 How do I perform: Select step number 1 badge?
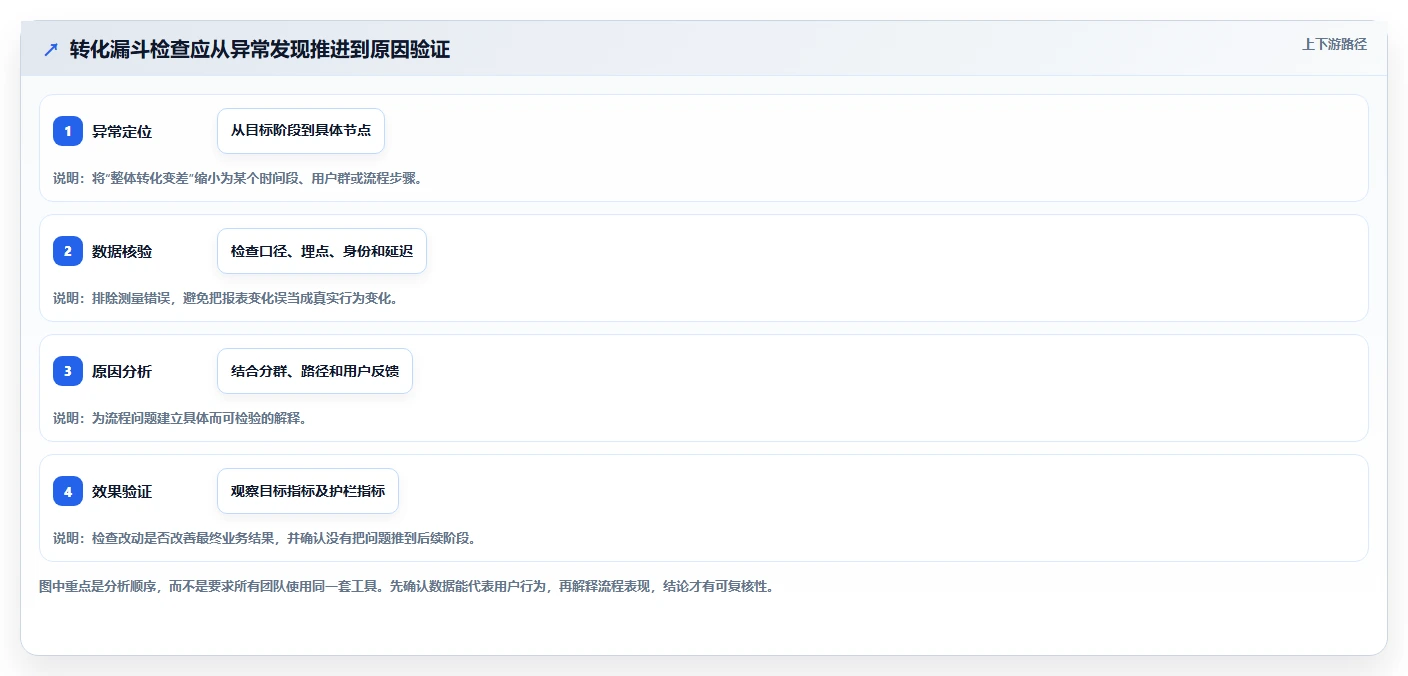pos(68,131)
